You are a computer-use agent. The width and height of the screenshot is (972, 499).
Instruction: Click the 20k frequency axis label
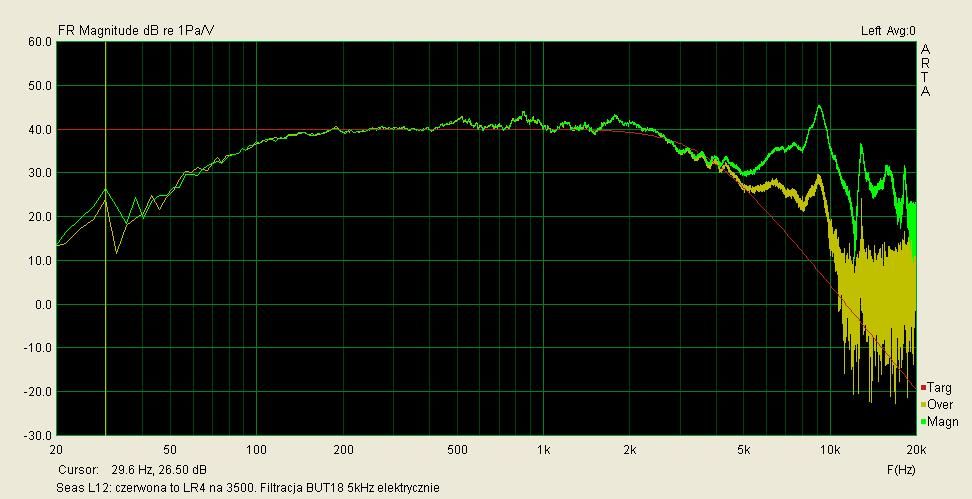pos(916,450)
